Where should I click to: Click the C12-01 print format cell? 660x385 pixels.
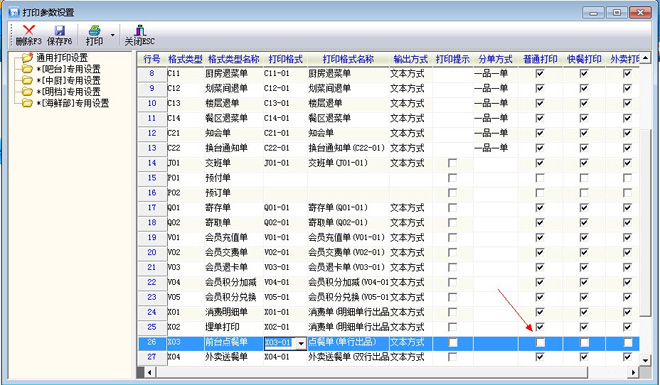point(285,88)
